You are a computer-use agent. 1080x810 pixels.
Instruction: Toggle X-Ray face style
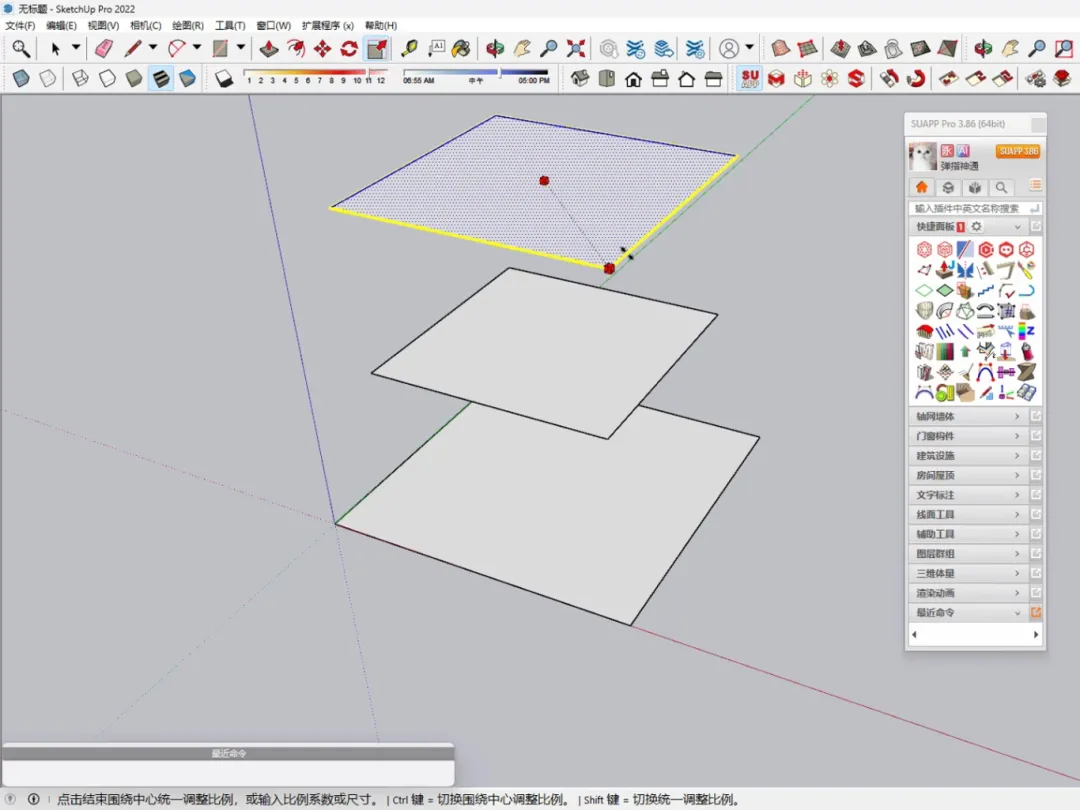(x=21, y=78)
